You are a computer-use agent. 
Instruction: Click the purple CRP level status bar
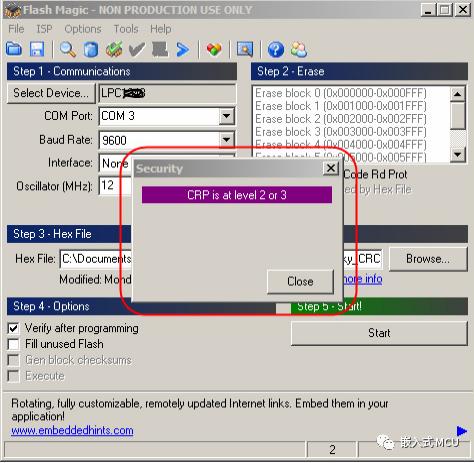pyautogui.click(x=237, y=195)
